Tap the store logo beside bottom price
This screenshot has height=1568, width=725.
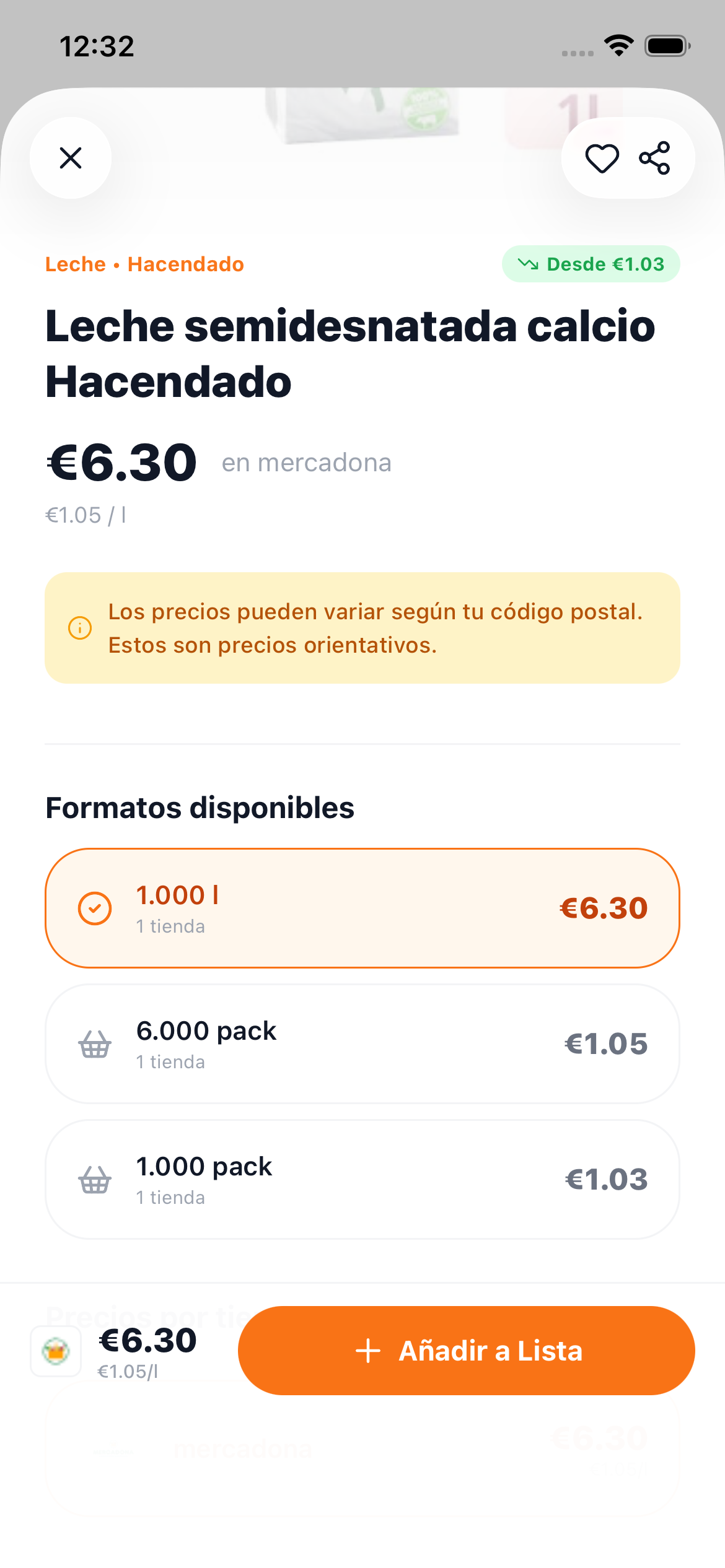[x=56, y=1351]
